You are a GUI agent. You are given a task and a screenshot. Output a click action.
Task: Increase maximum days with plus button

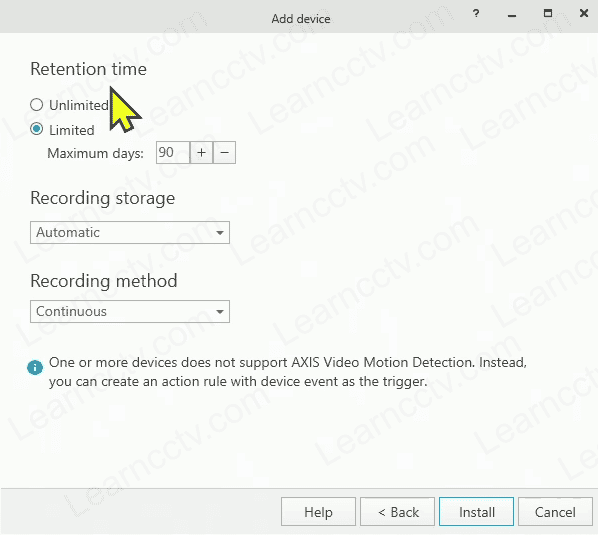click(x=201, y=153)
